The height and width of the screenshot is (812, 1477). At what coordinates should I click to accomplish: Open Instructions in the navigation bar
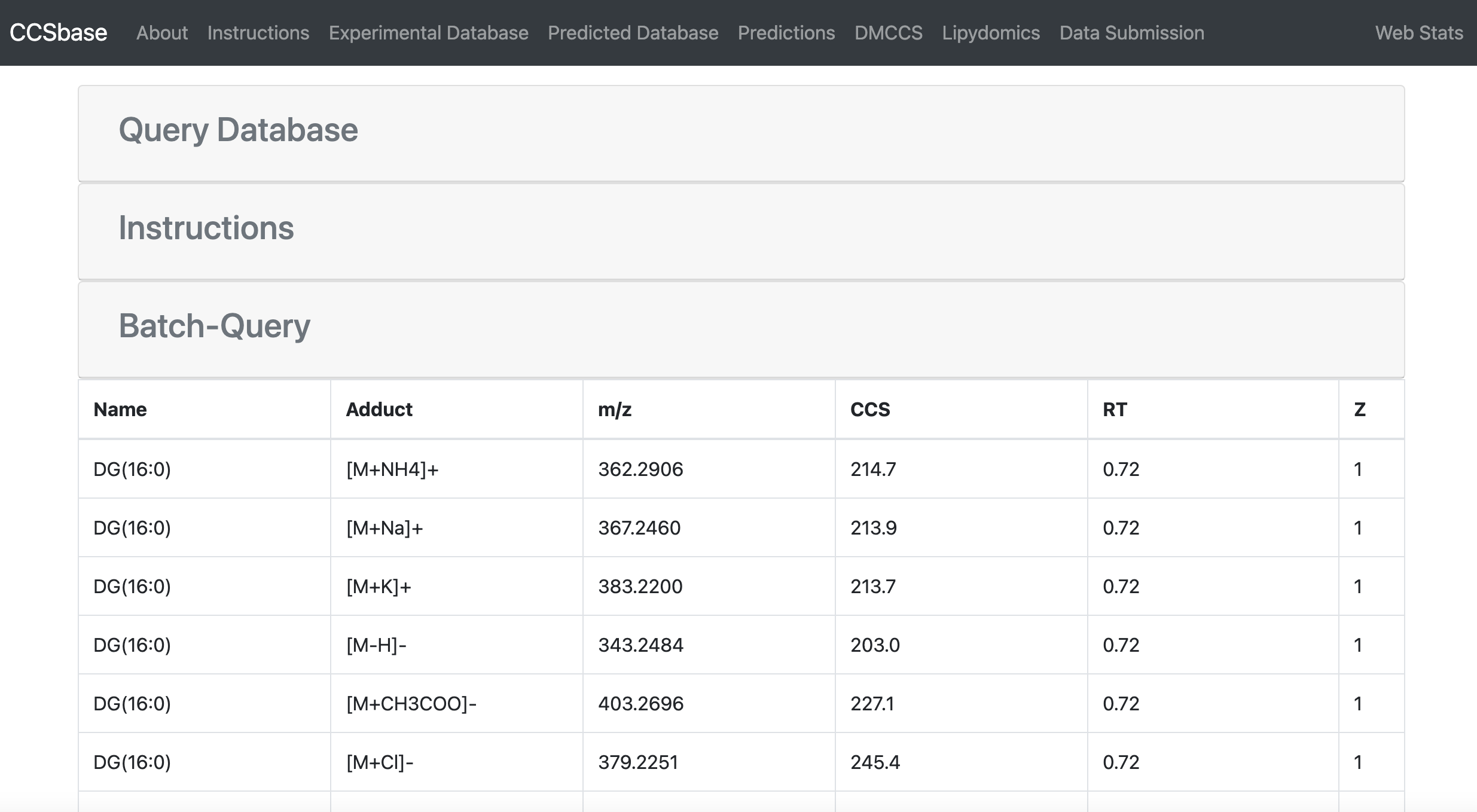tap(258, 33)
